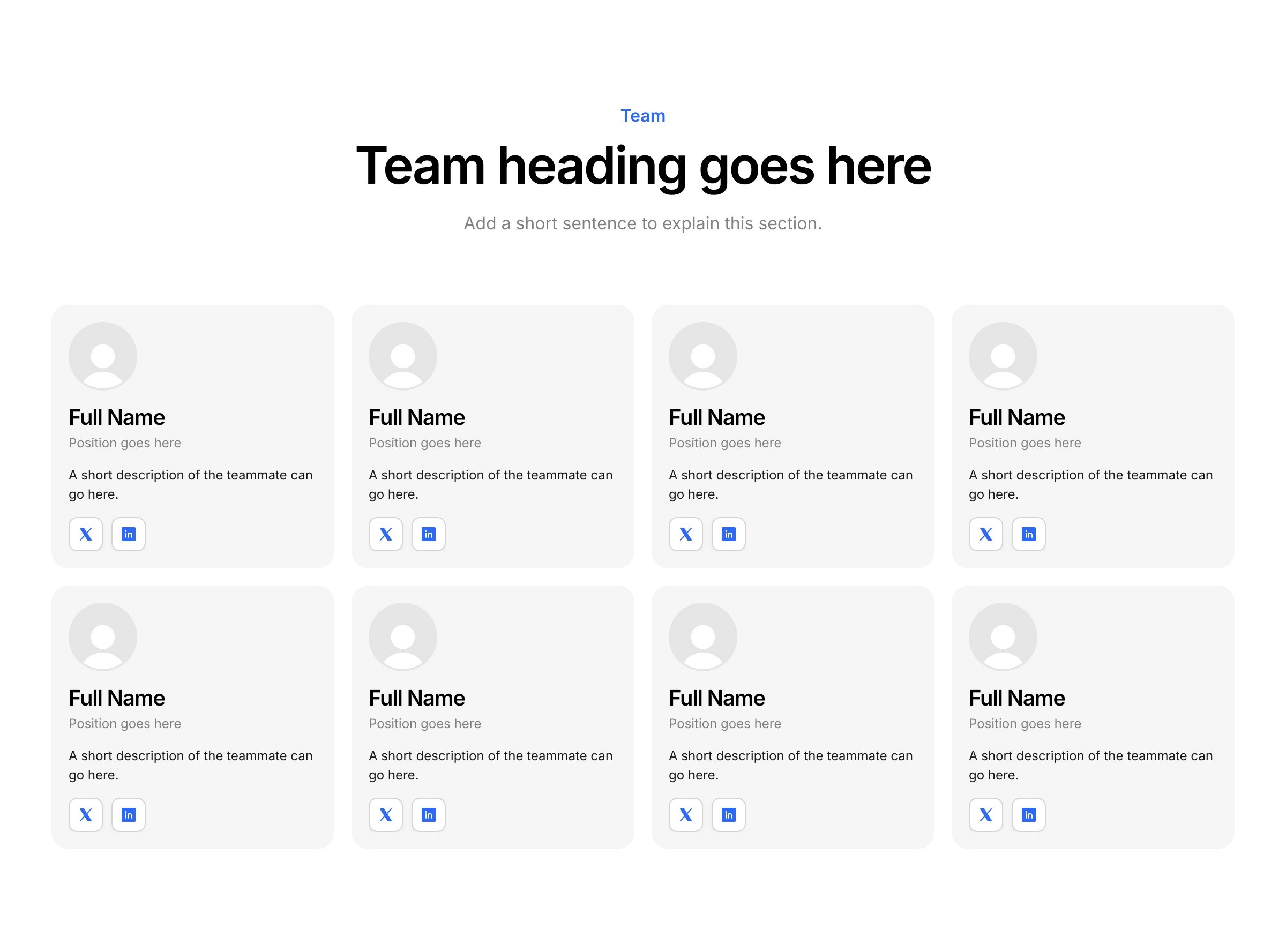Click Full Name on third top-row card
Image resolution: width=1286 pixels, height=952 pixels.
pyautogui.click(x=716, y=417)
